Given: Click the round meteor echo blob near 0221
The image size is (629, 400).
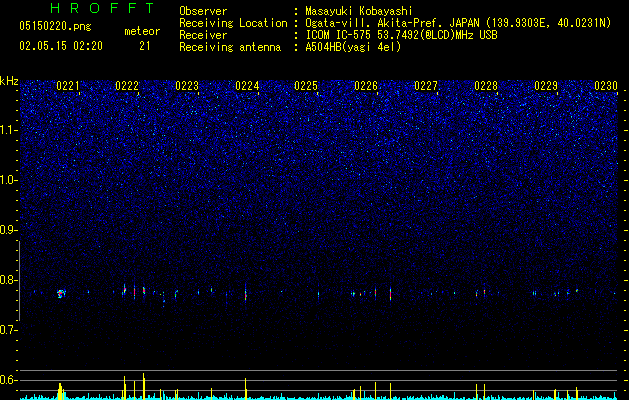Looking at the screenshot, I should point(61,293).
